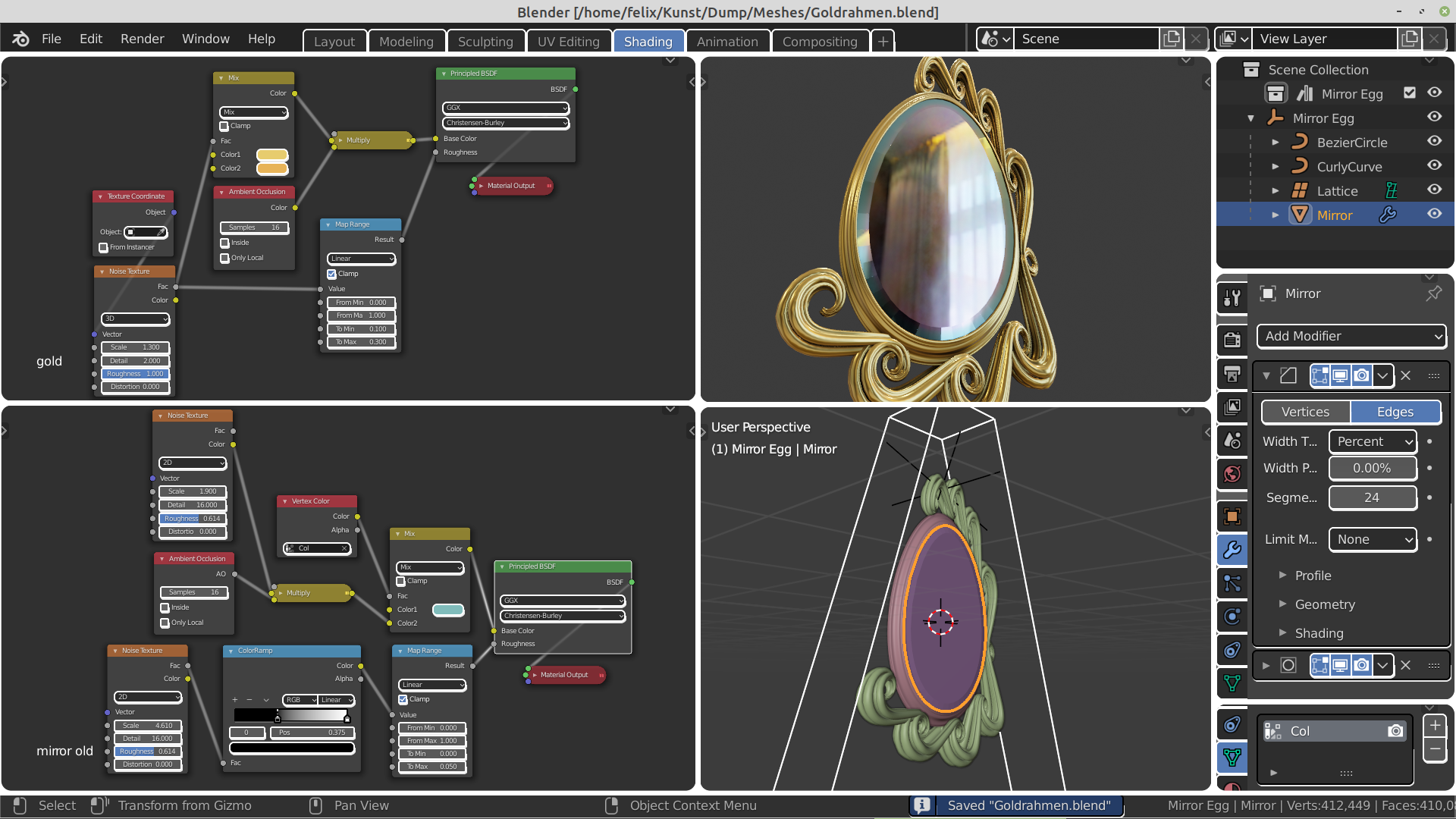Click the Pos value field on the ColorRamp node
This screenshot has width=1456, height=819.
312,733
